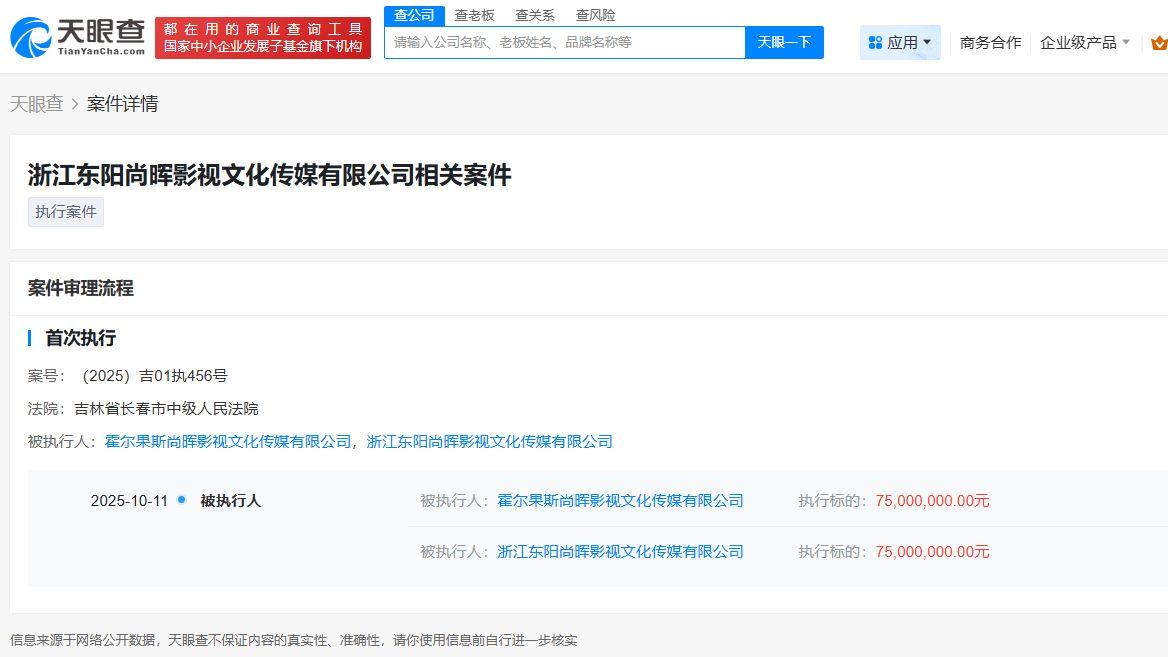Click court name 吉林省长春市中级人民法院
The image size is (1168, 657).
click(x=166, y=409)
